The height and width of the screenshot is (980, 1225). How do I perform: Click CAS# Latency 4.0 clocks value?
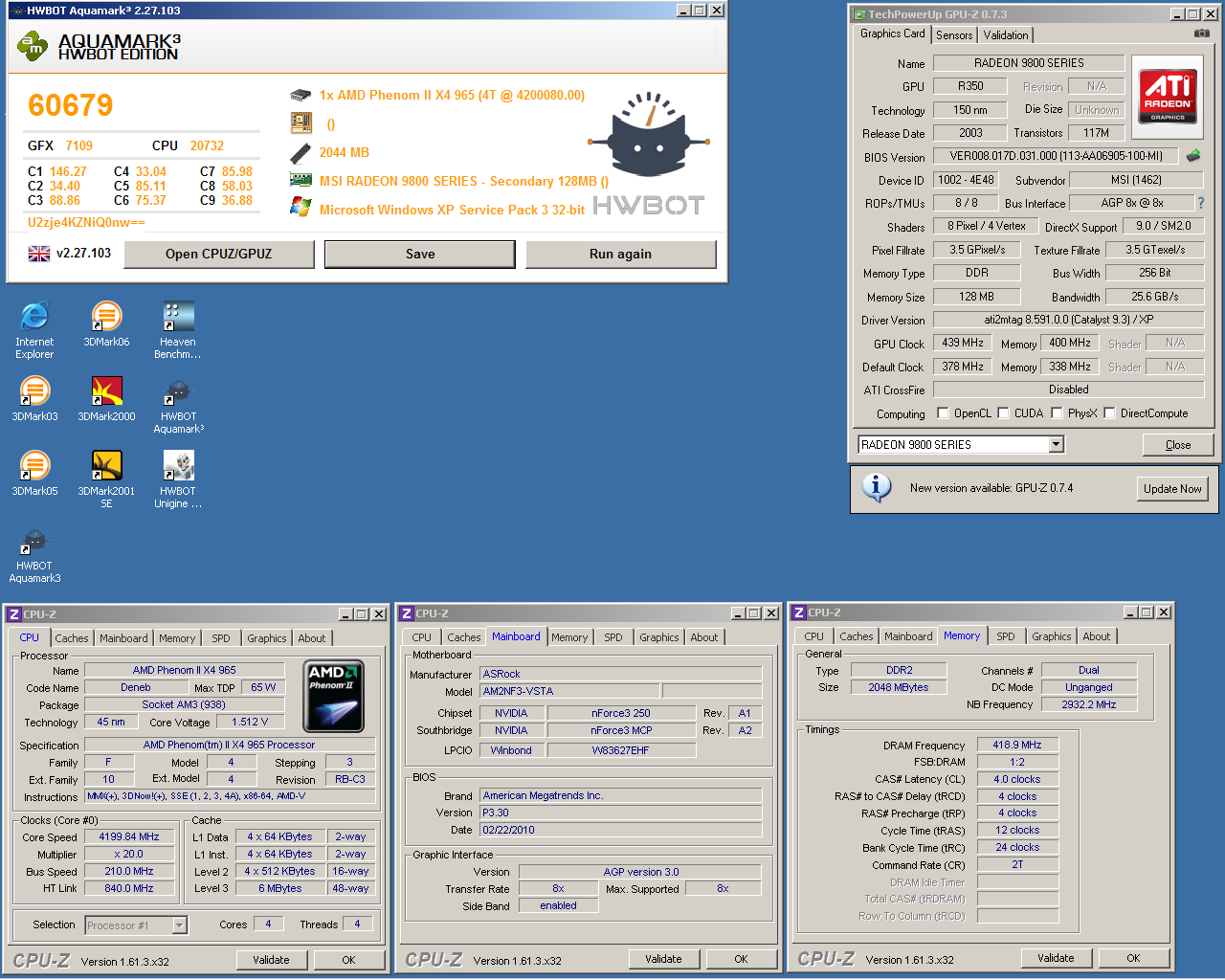(x=1017, y=779)
